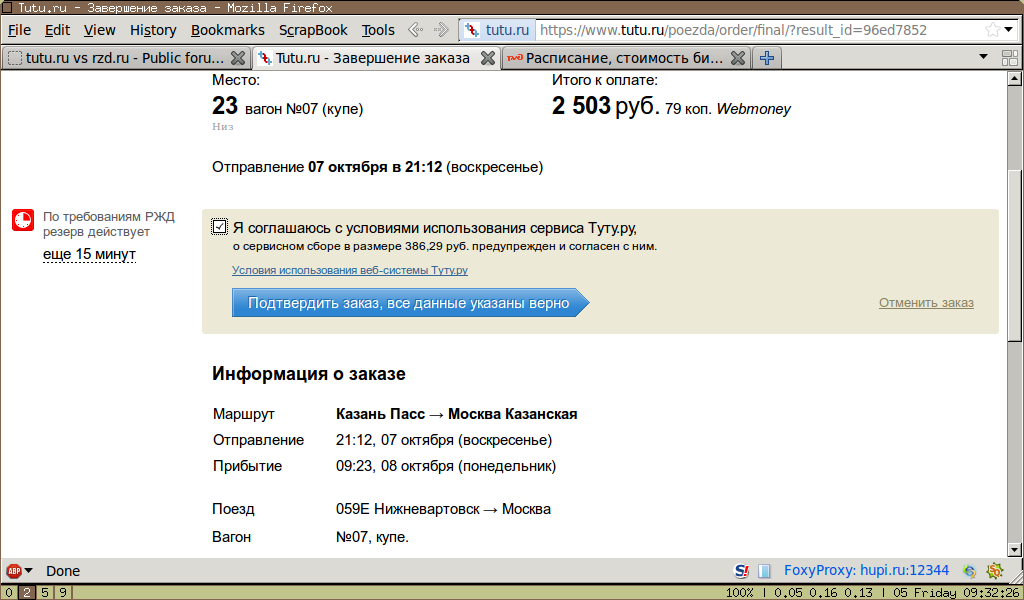Click the Отменить заказ link
Viewport: 1024px width, 600px height.
click(x=926, y=303)
